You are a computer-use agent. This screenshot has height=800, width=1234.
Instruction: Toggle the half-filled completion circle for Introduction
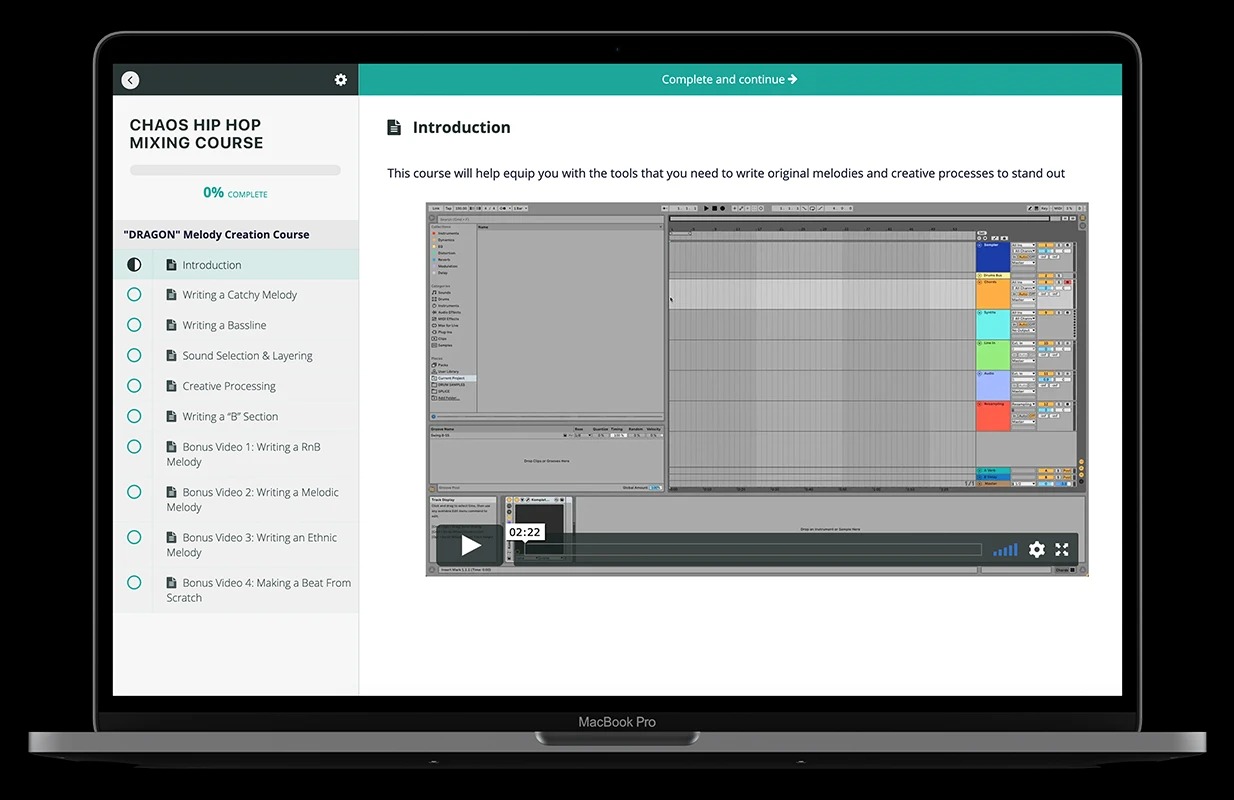(x=134, y=265)
